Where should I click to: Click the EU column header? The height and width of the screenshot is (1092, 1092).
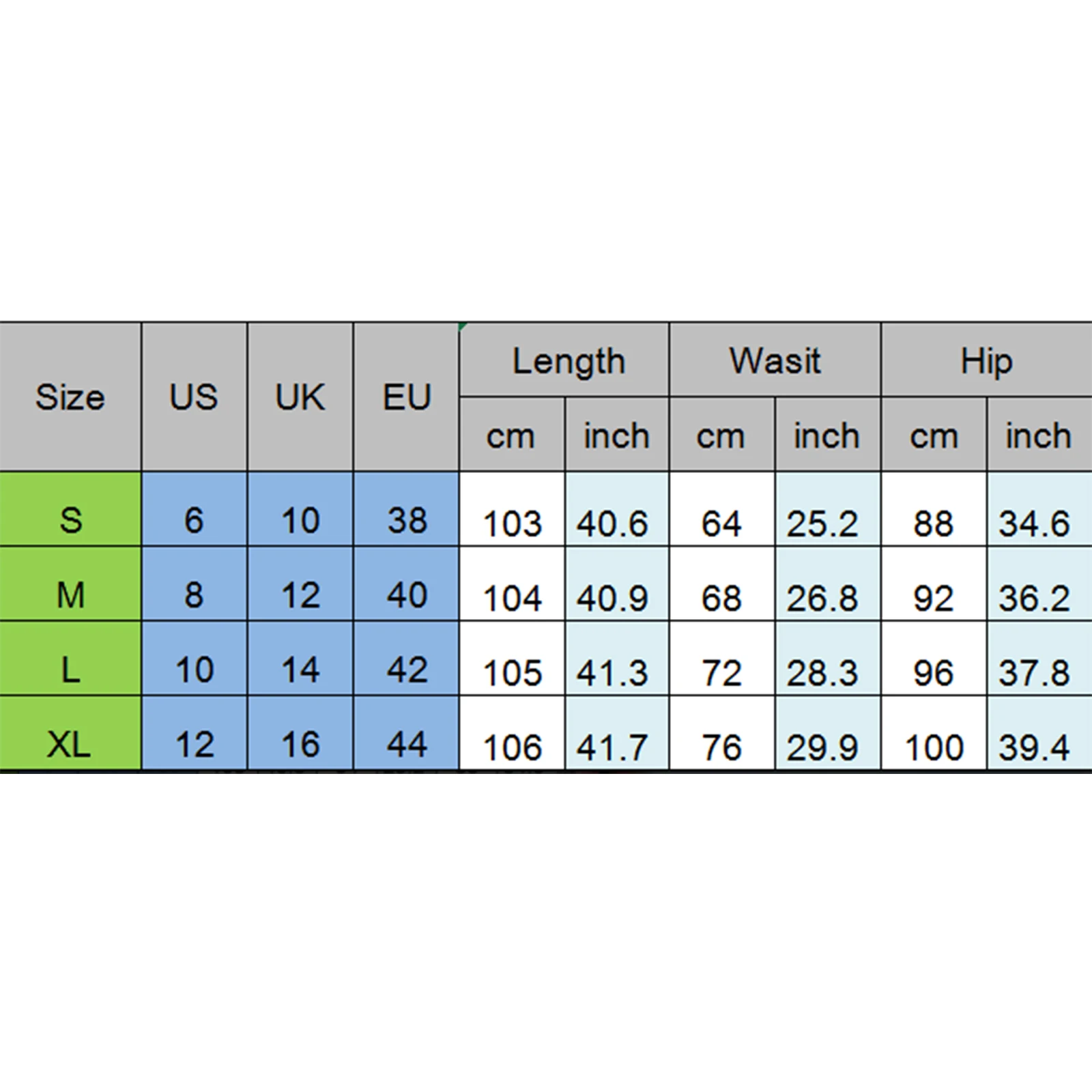[407, 397]
